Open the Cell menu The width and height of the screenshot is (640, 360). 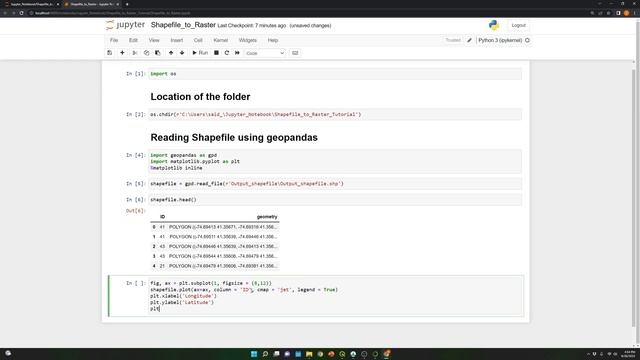pos(198,40)
